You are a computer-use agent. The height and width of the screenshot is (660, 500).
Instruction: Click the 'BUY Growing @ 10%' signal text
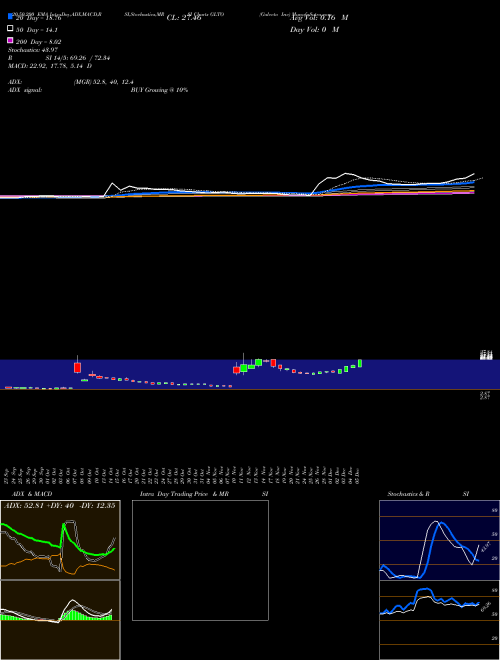159,90
